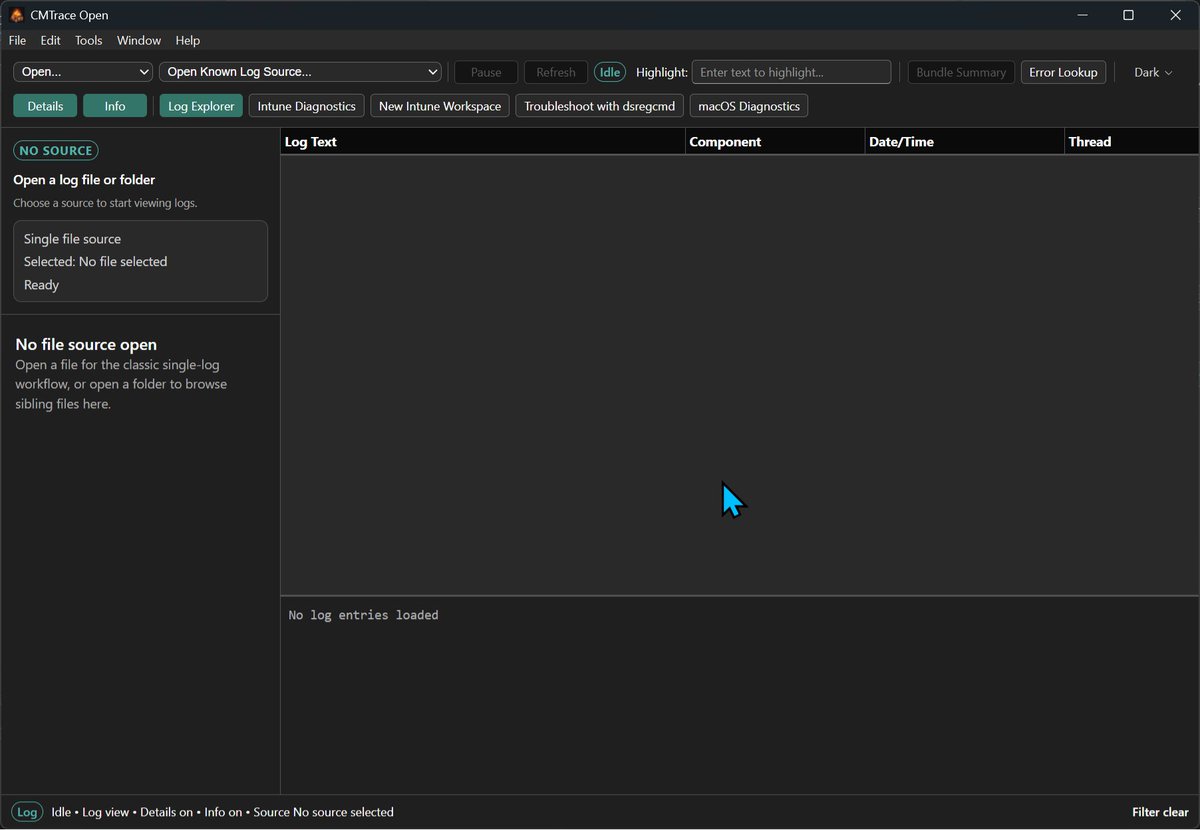Click the CMTrace Open app icon in title bar

pos(17,15)
